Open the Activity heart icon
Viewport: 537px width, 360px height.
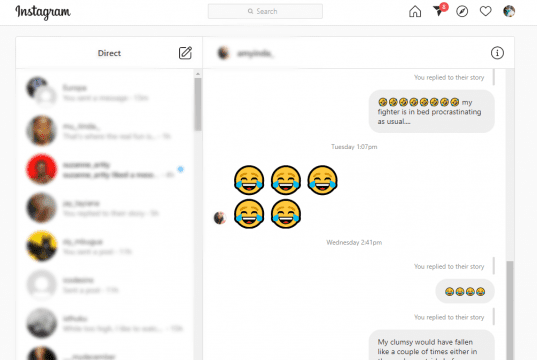[x=485, y=11]
